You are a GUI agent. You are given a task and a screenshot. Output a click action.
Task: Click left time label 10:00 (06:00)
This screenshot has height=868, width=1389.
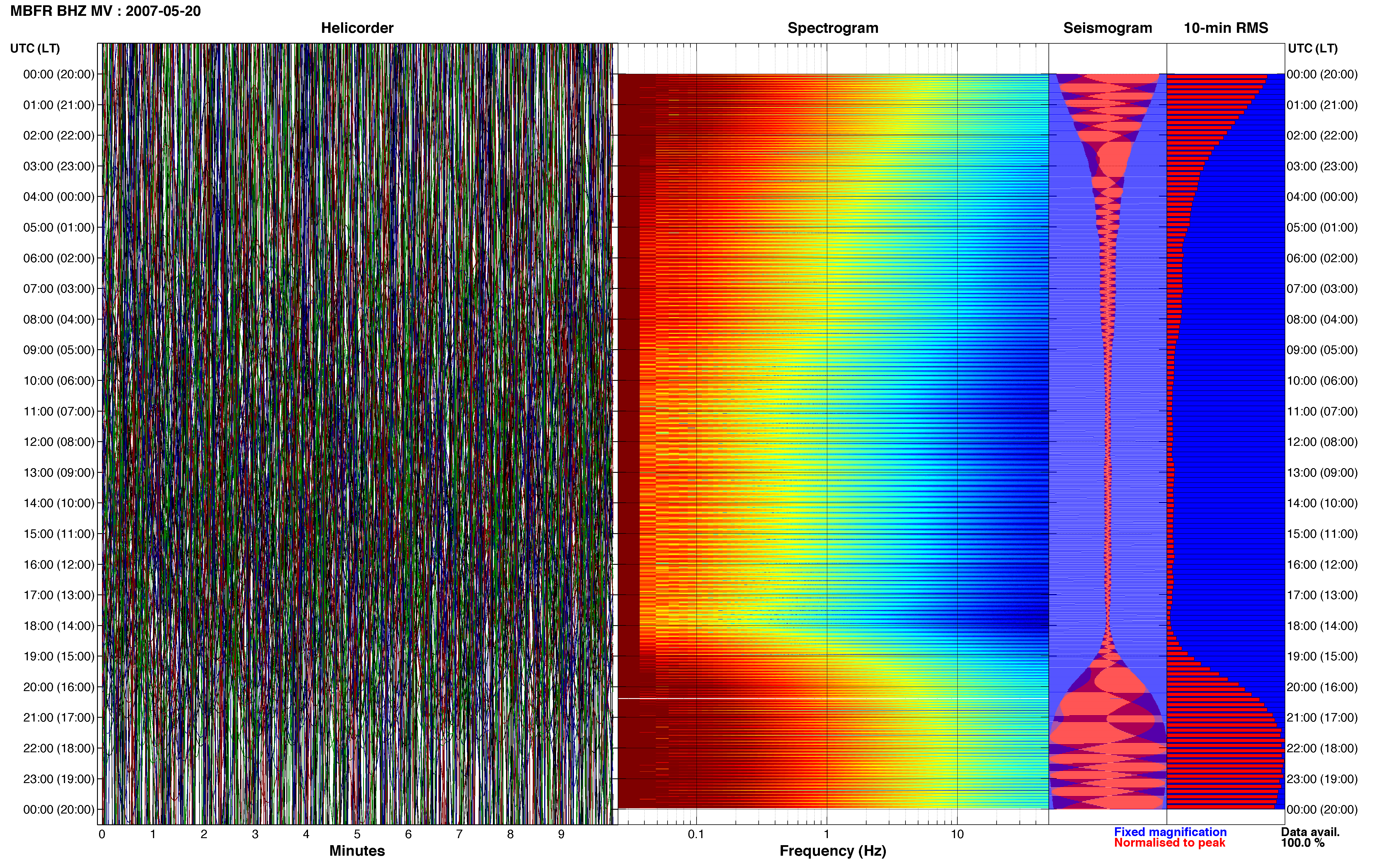59,381
